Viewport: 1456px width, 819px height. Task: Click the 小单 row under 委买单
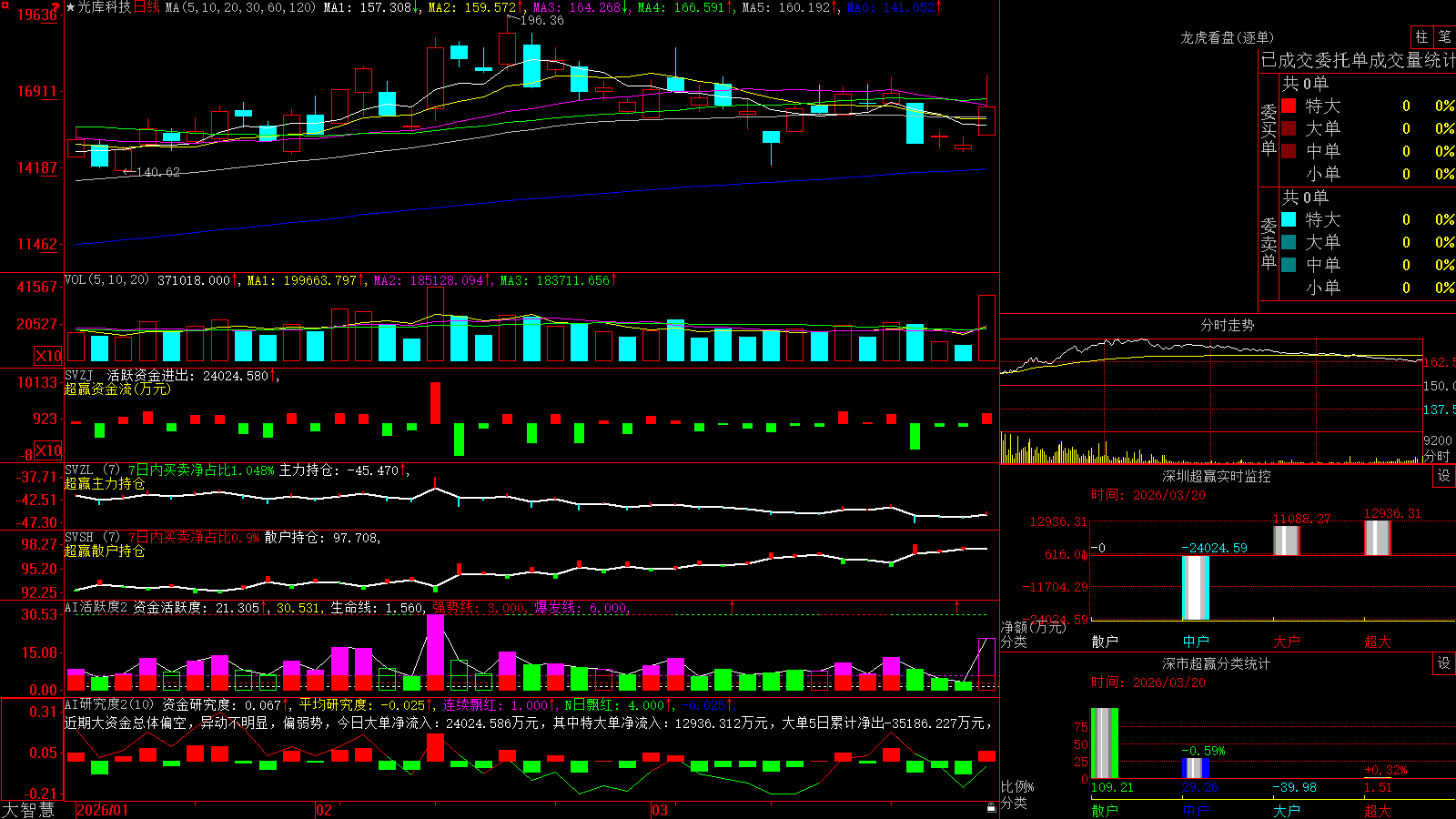[1368, 174]
